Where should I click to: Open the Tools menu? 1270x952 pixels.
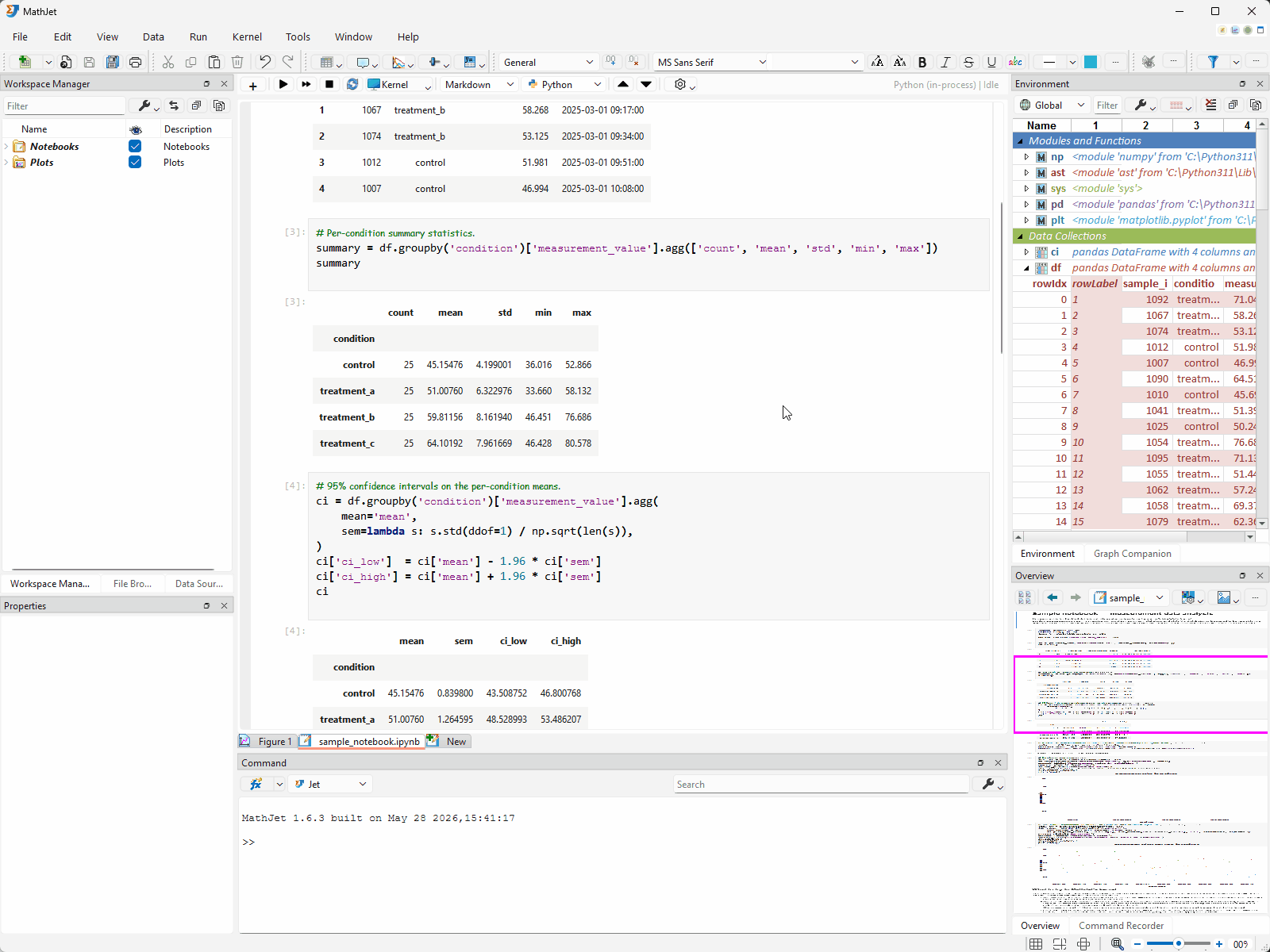(298, 36)
